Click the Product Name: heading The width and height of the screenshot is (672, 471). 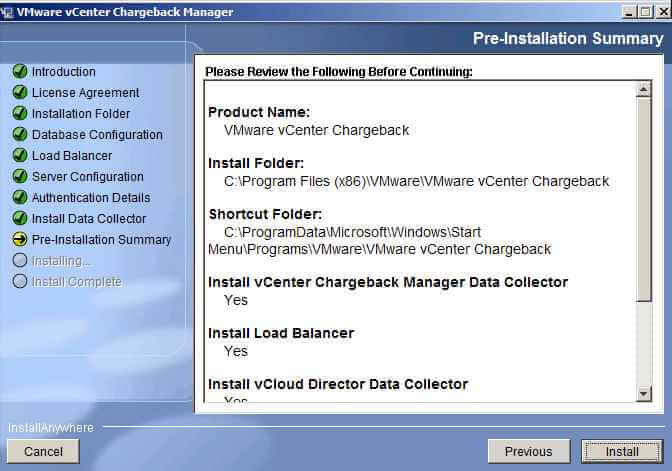pos(259,112)
